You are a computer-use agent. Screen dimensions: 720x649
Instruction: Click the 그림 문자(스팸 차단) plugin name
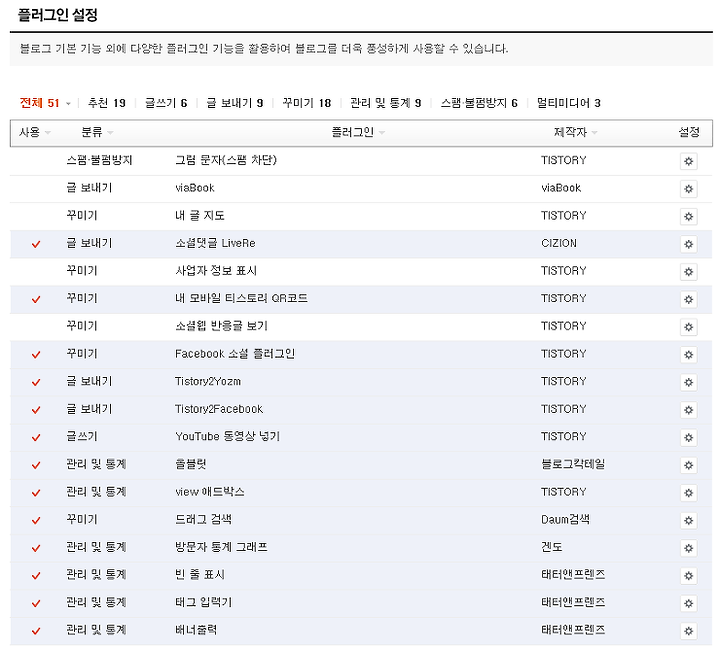pos(226,160)
